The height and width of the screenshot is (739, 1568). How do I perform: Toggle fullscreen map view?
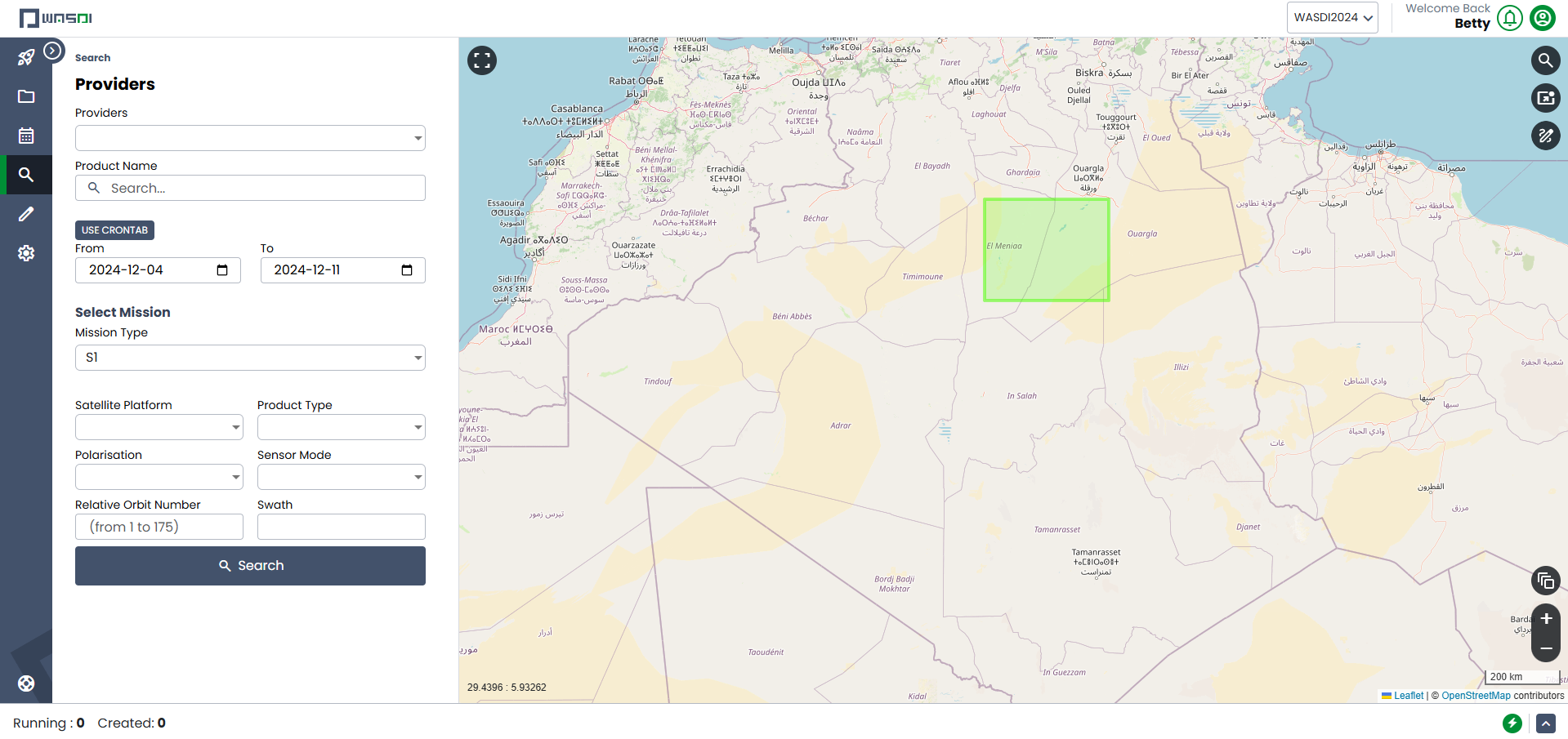[x=482, y=60]
